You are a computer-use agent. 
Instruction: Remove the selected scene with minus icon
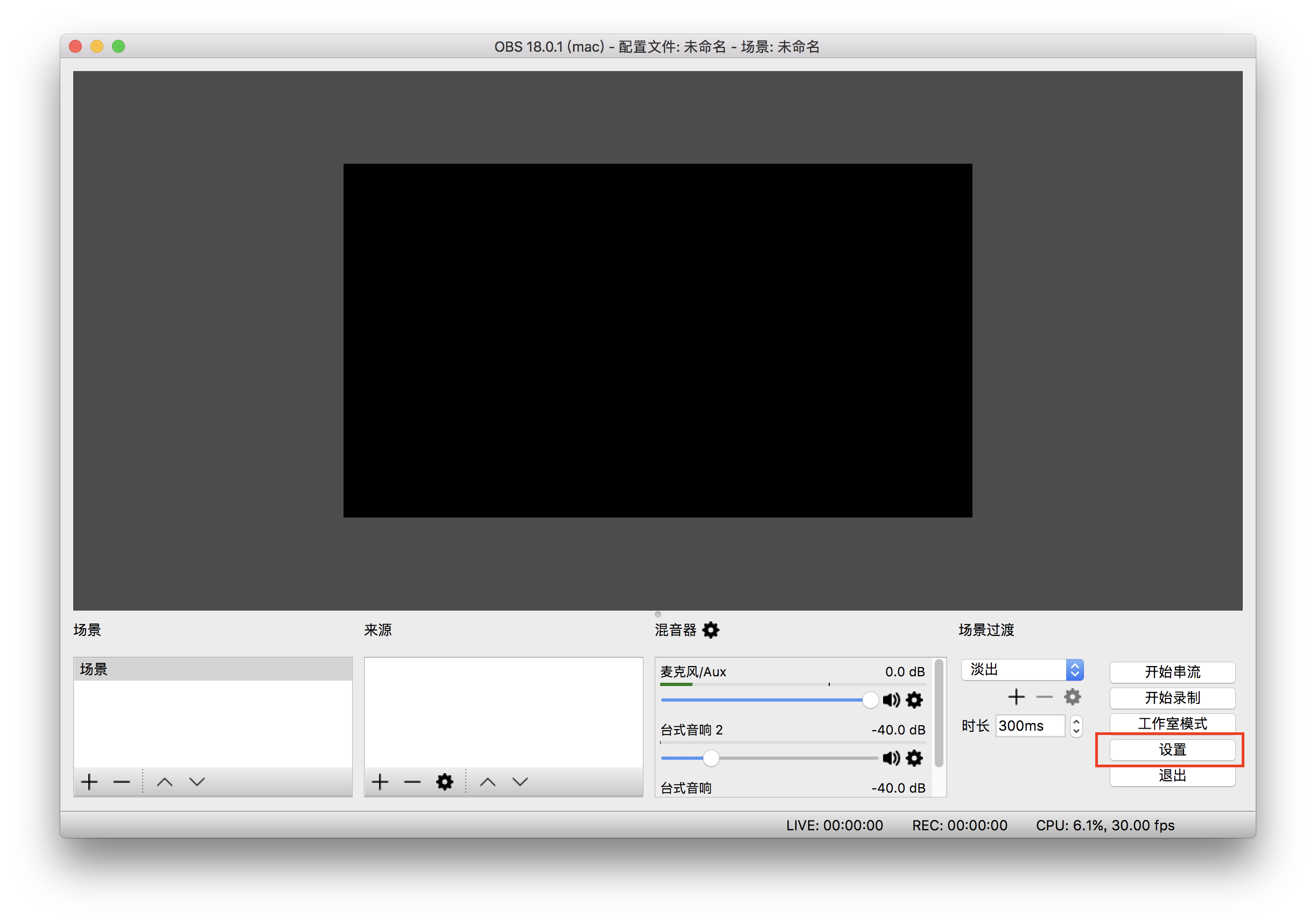122,782
